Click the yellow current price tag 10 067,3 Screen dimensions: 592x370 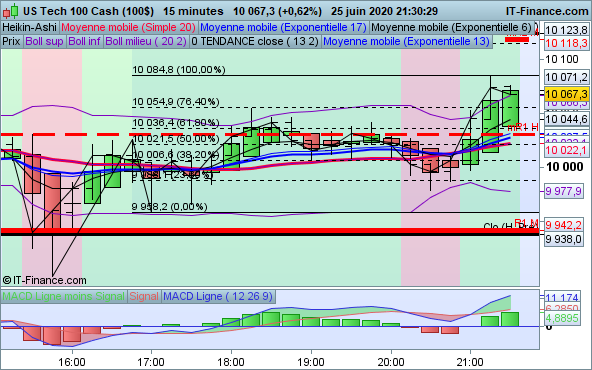point(566,94)
